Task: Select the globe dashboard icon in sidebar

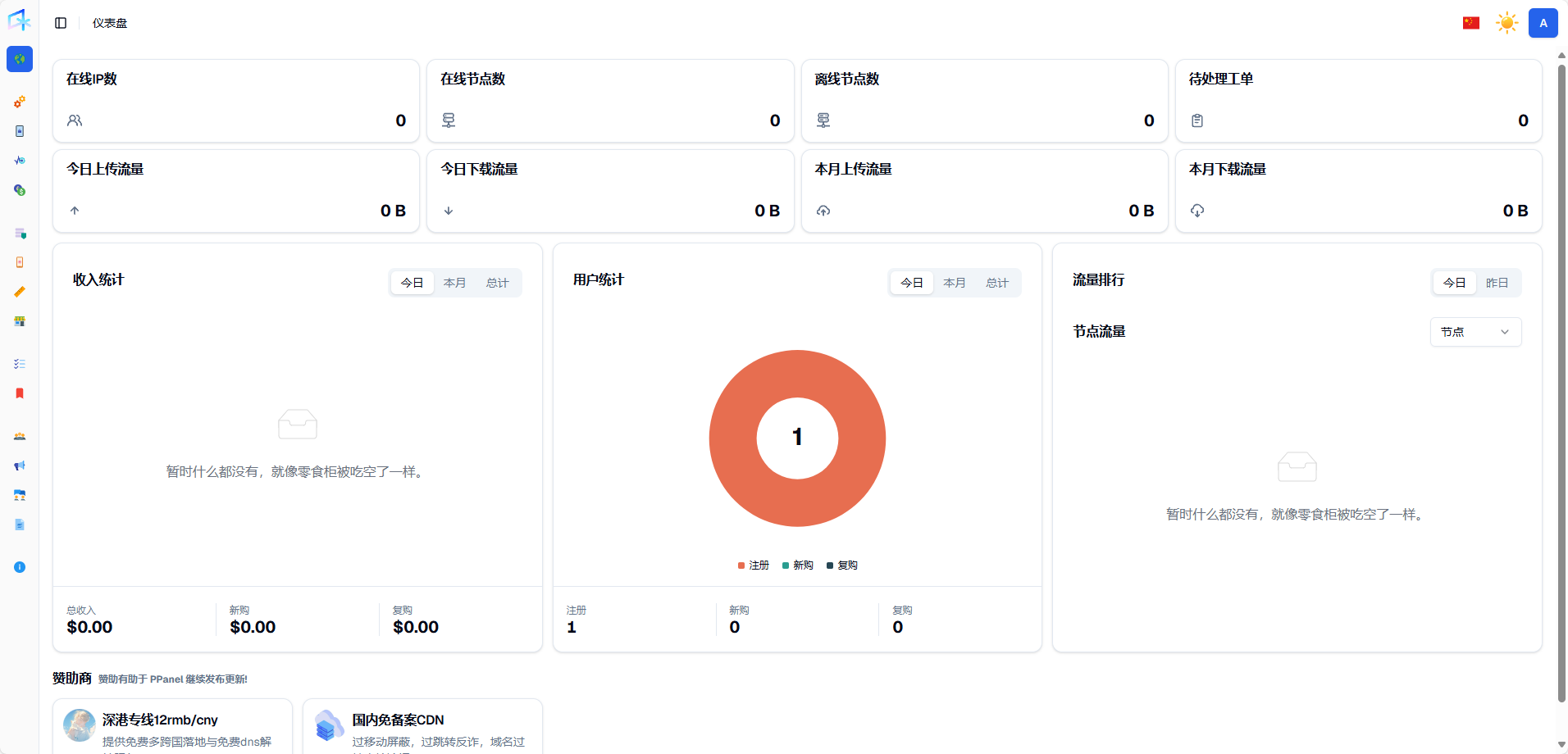Action: pos(20,59)
